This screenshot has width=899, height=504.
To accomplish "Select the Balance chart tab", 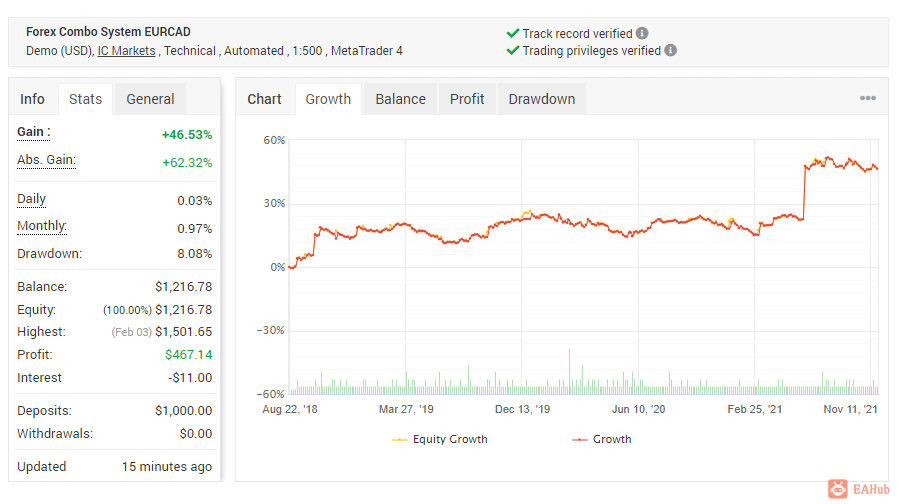I will pyautogui.click(x=400, y=99).
